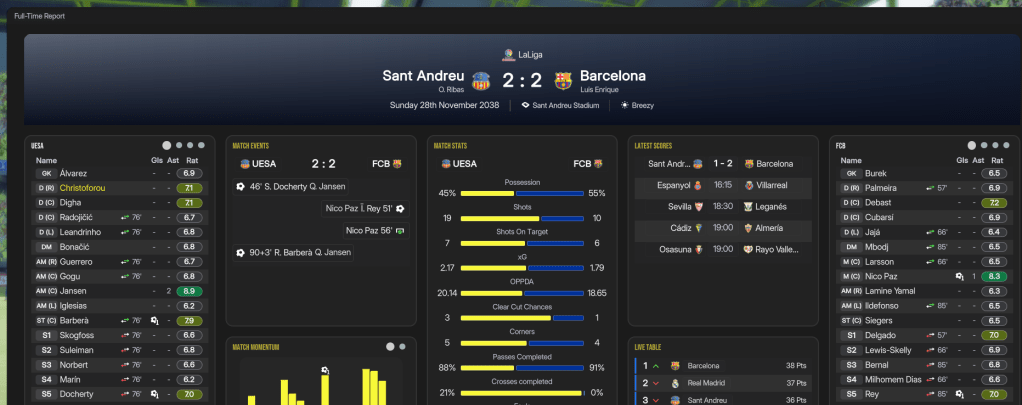Click the LaLiga competition logo
Image resolution: width=1022 pixels, height=405 pixels.
click(x=510, y=54)
